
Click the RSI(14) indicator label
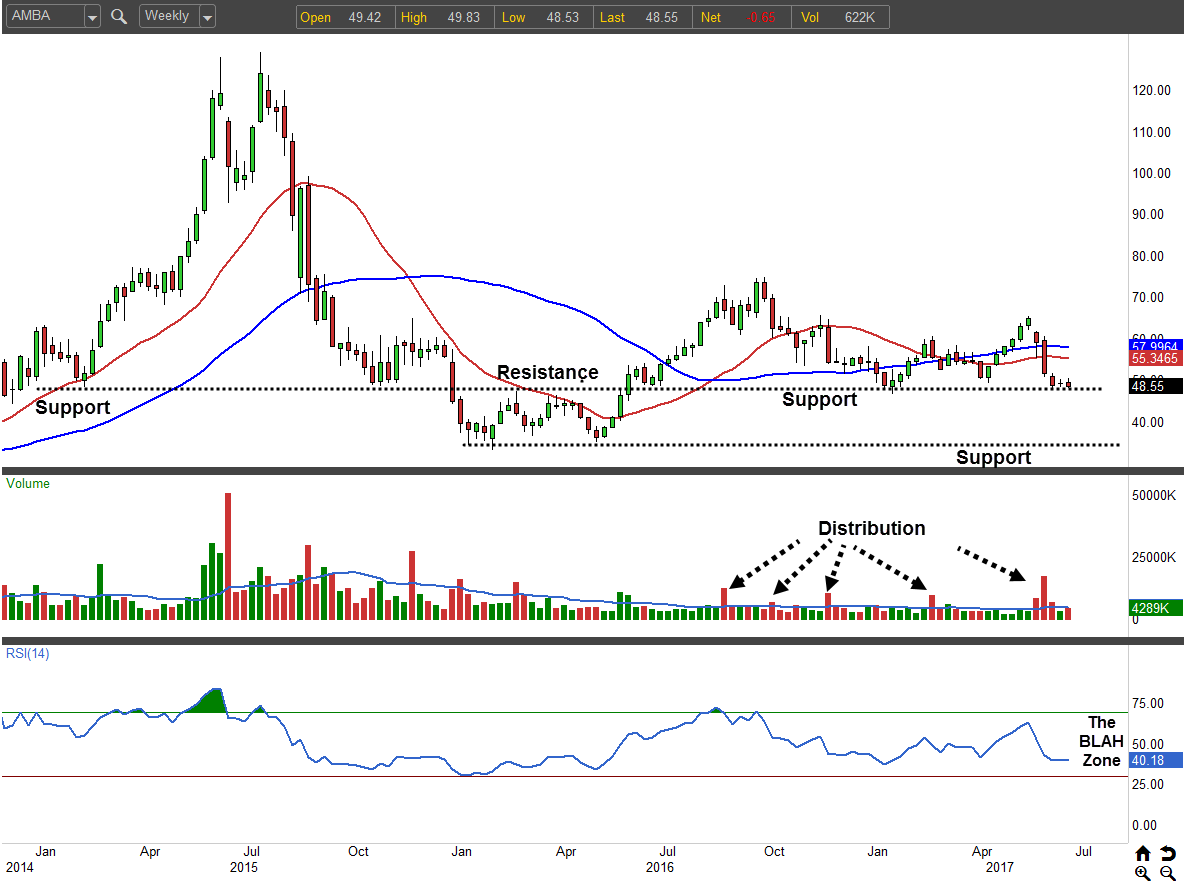coord(28,653)
